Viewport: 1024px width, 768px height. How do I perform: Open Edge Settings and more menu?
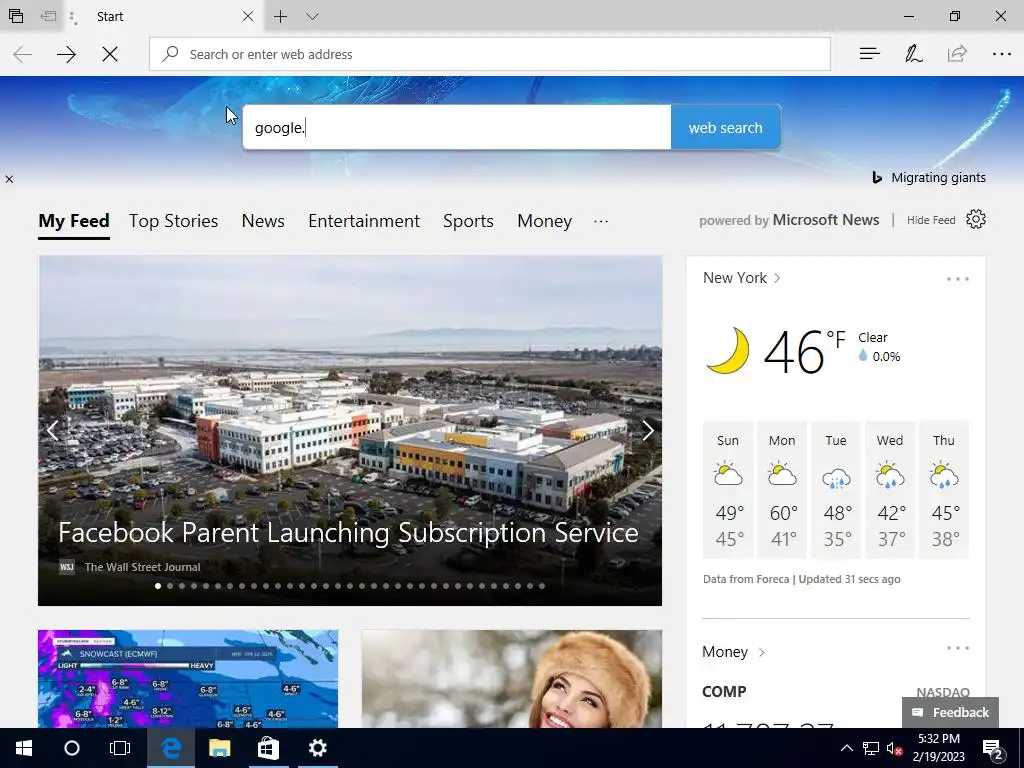click(x=1001, y=54)
